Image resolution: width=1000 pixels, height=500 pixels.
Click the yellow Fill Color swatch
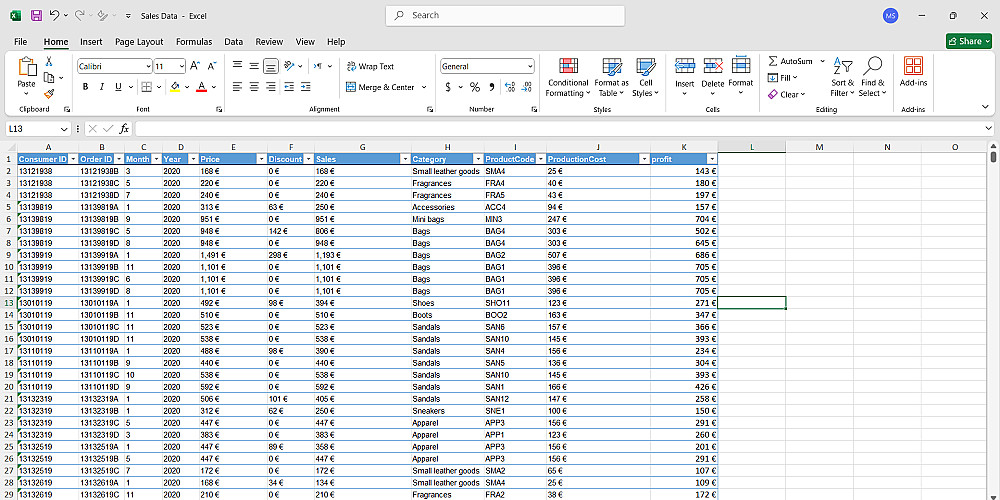pos(174,87)
